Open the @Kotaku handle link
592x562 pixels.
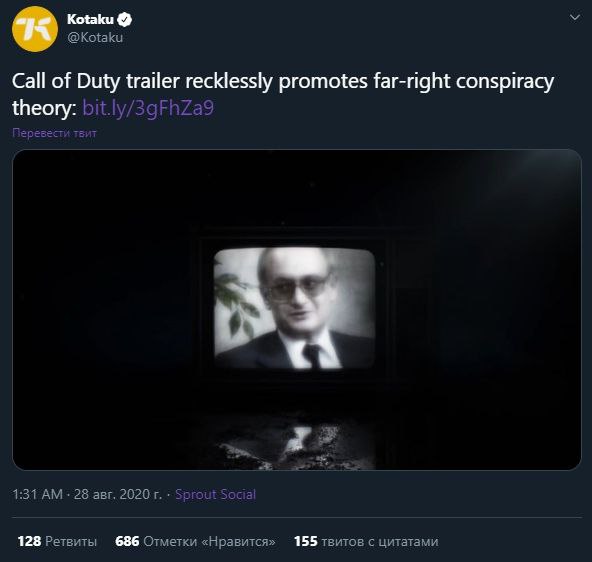(x=95, y=37)
